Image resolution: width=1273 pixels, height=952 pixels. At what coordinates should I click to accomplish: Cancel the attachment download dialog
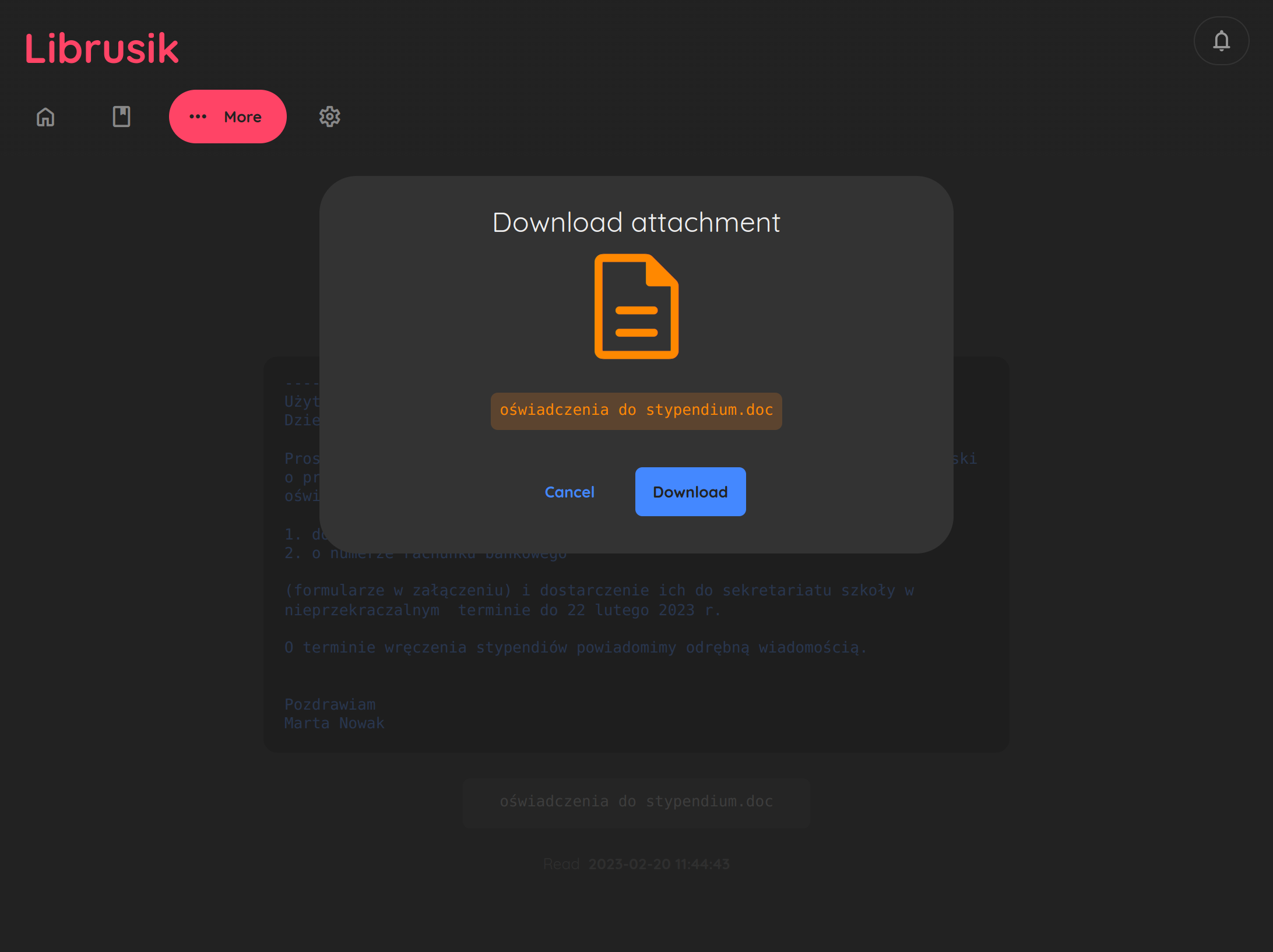[569, 492]
